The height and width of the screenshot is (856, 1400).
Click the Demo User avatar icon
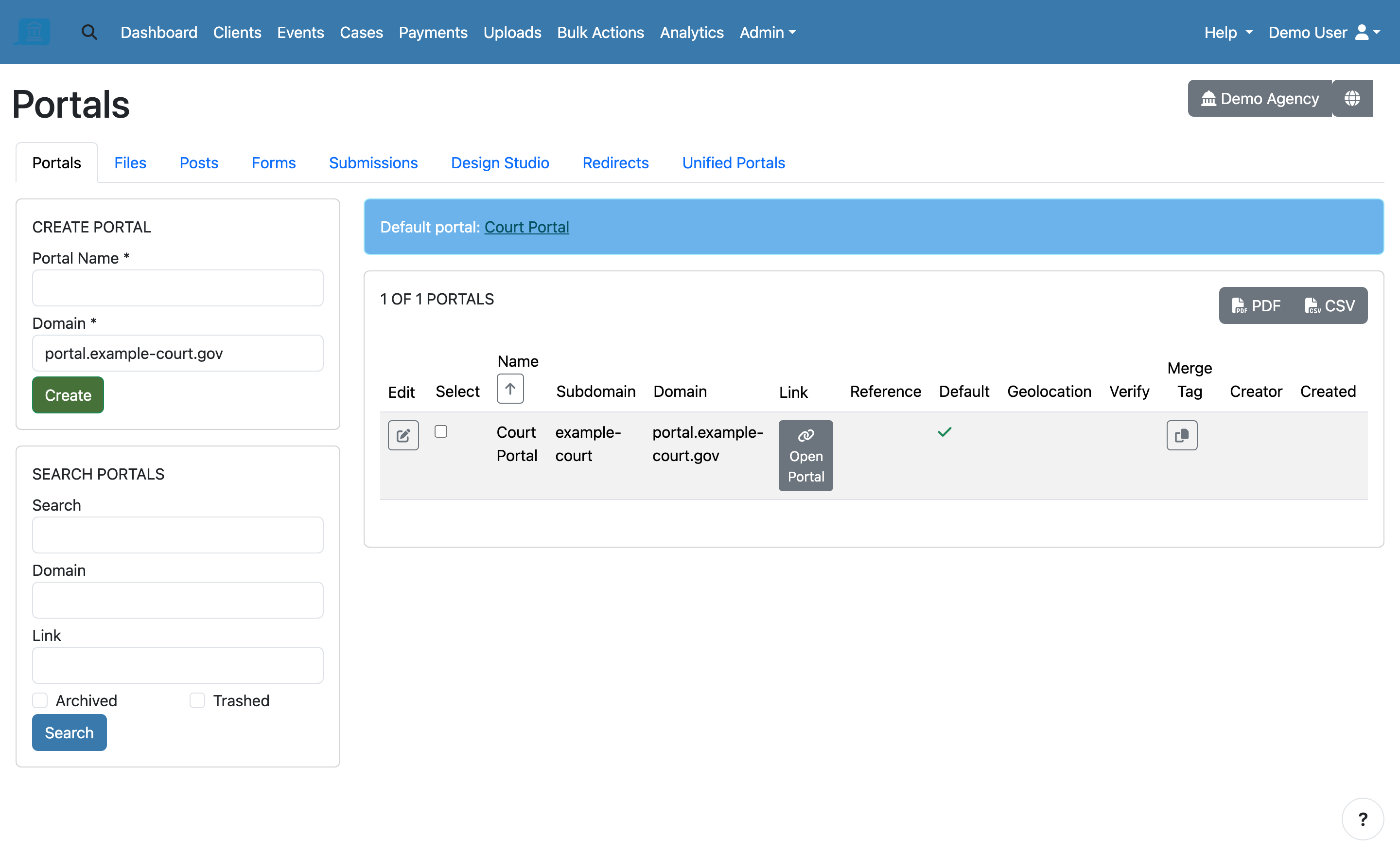point(1362,33)
